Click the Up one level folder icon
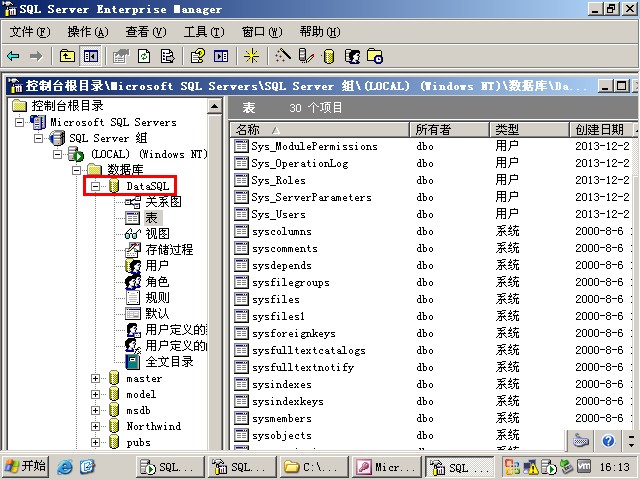Viewport: 640px width, 480px height. click(67, 56)
